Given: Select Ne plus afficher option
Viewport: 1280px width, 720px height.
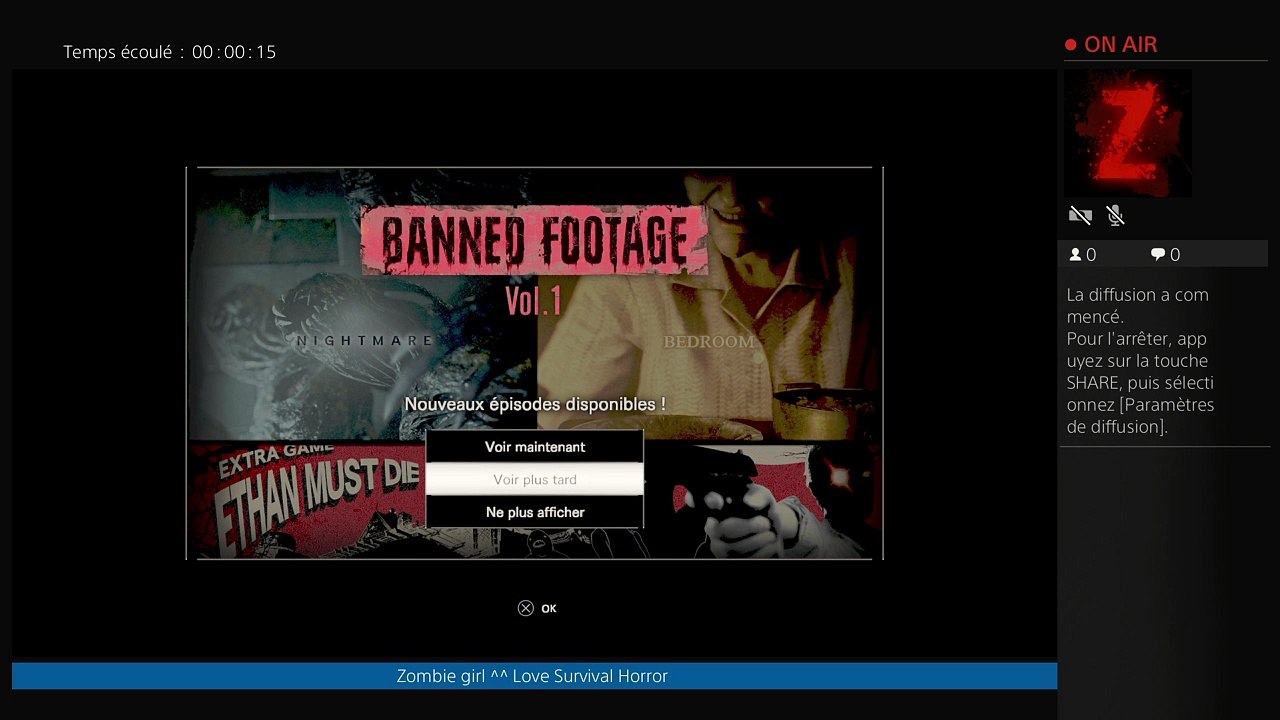Looking at the screenshot, I should click(535, 513).
